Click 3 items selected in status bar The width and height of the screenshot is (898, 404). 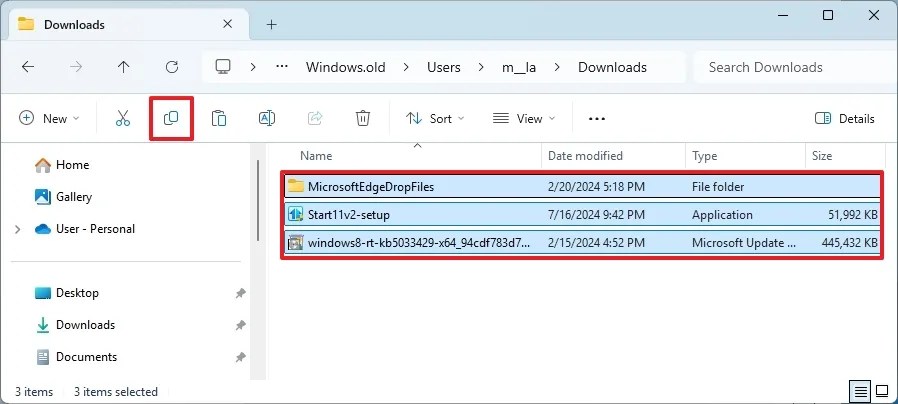coord(116,392)
